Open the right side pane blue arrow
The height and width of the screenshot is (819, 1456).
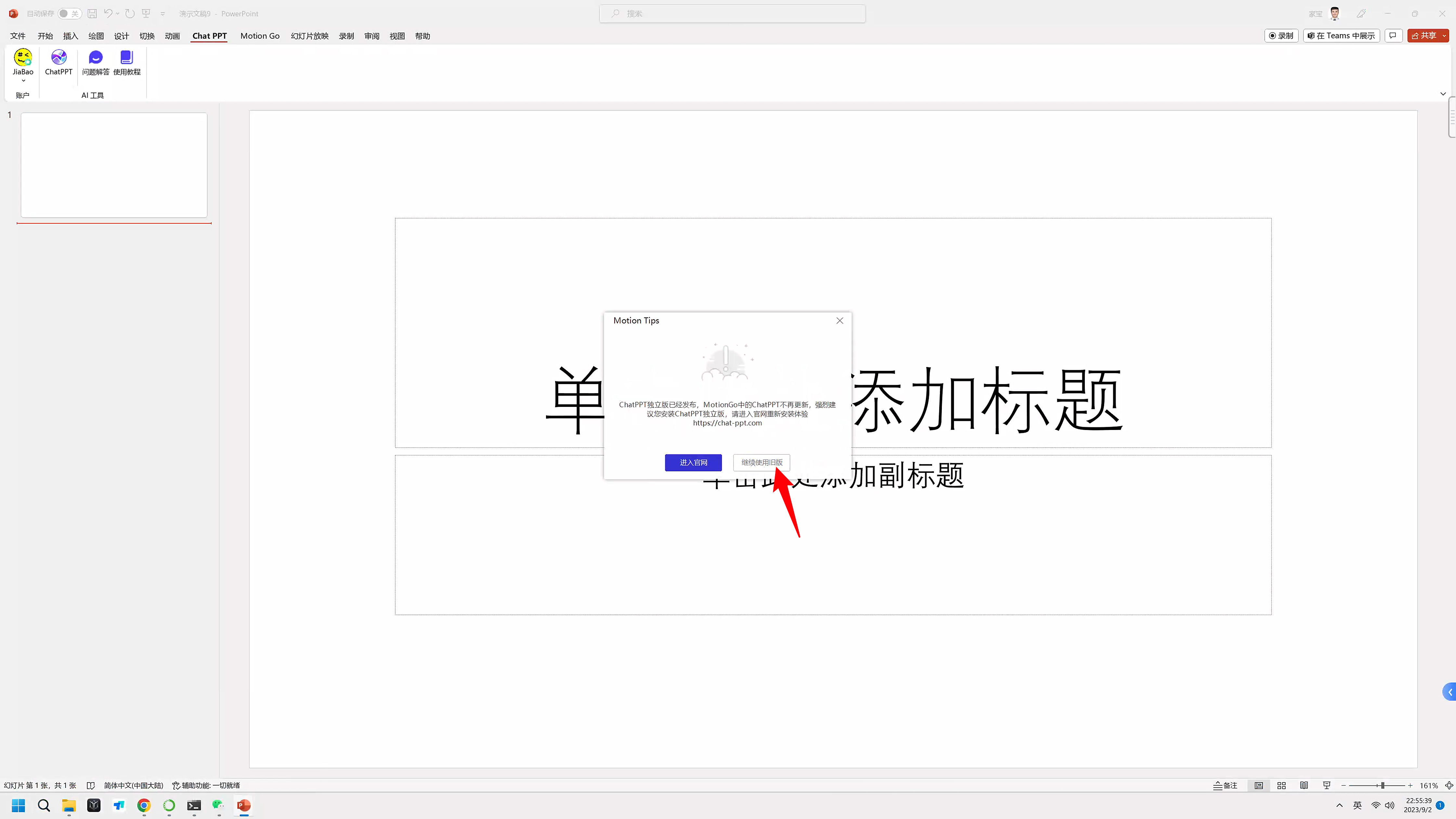click(1450, 692)
